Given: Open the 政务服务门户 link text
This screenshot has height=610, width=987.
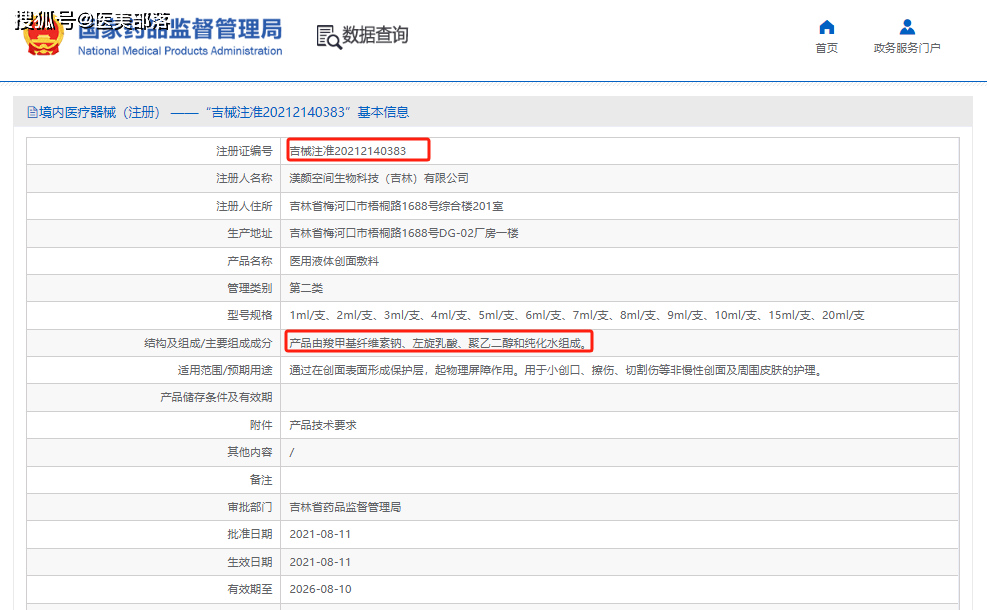Looking at the screenshot, I should [907, 48].
